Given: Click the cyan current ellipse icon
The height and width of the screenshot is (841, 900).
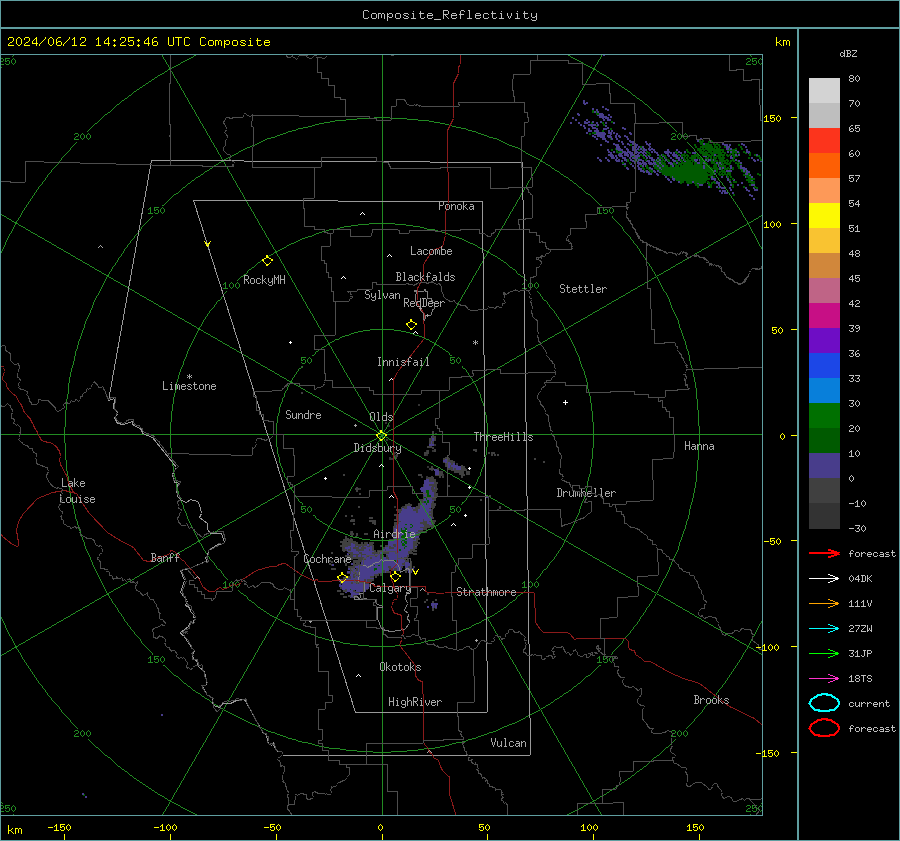Looking at the screenshot, I should (x=824, y=703).
